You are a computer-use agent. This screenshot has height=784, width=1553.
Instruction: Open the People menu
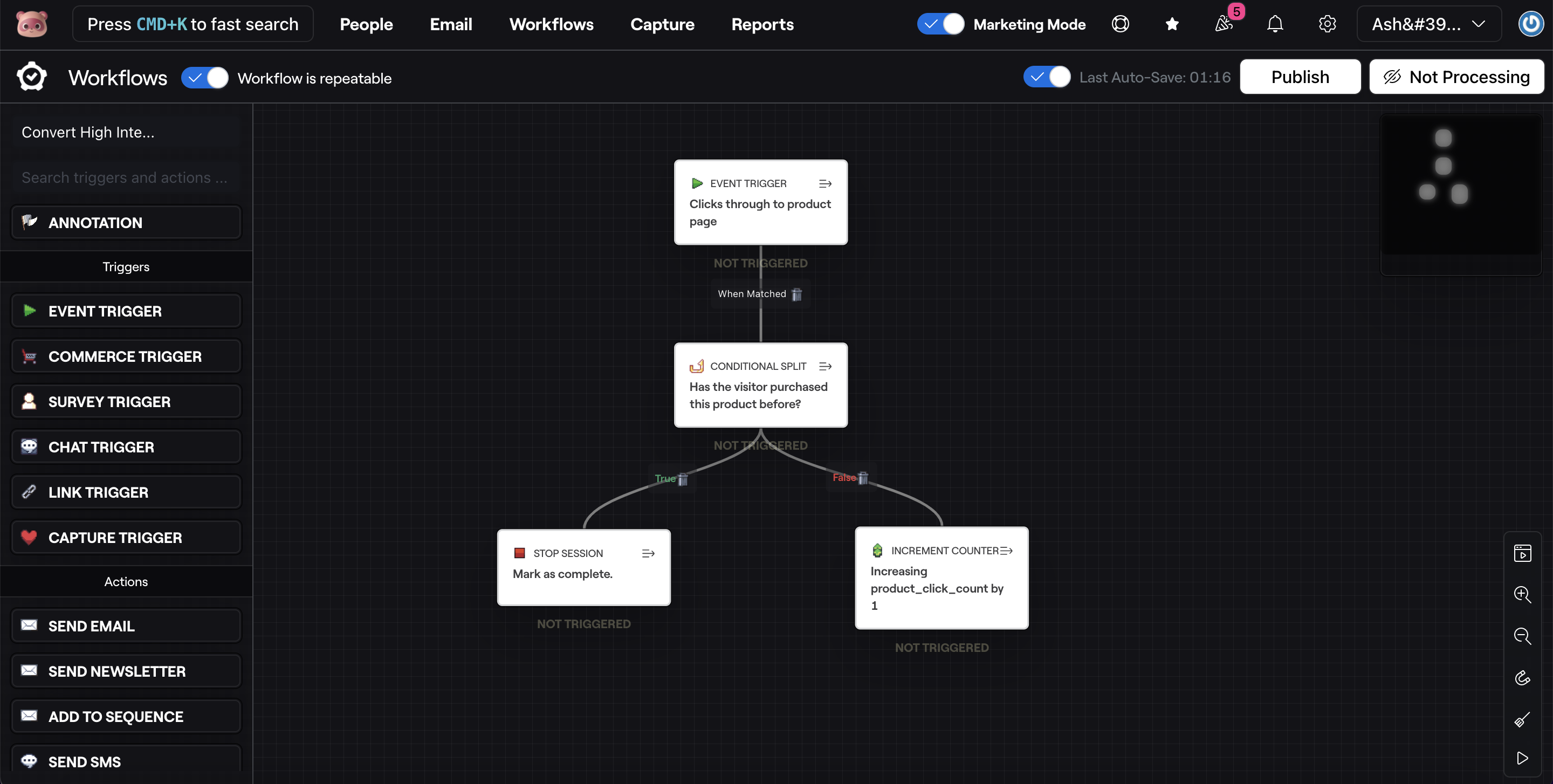366,24
